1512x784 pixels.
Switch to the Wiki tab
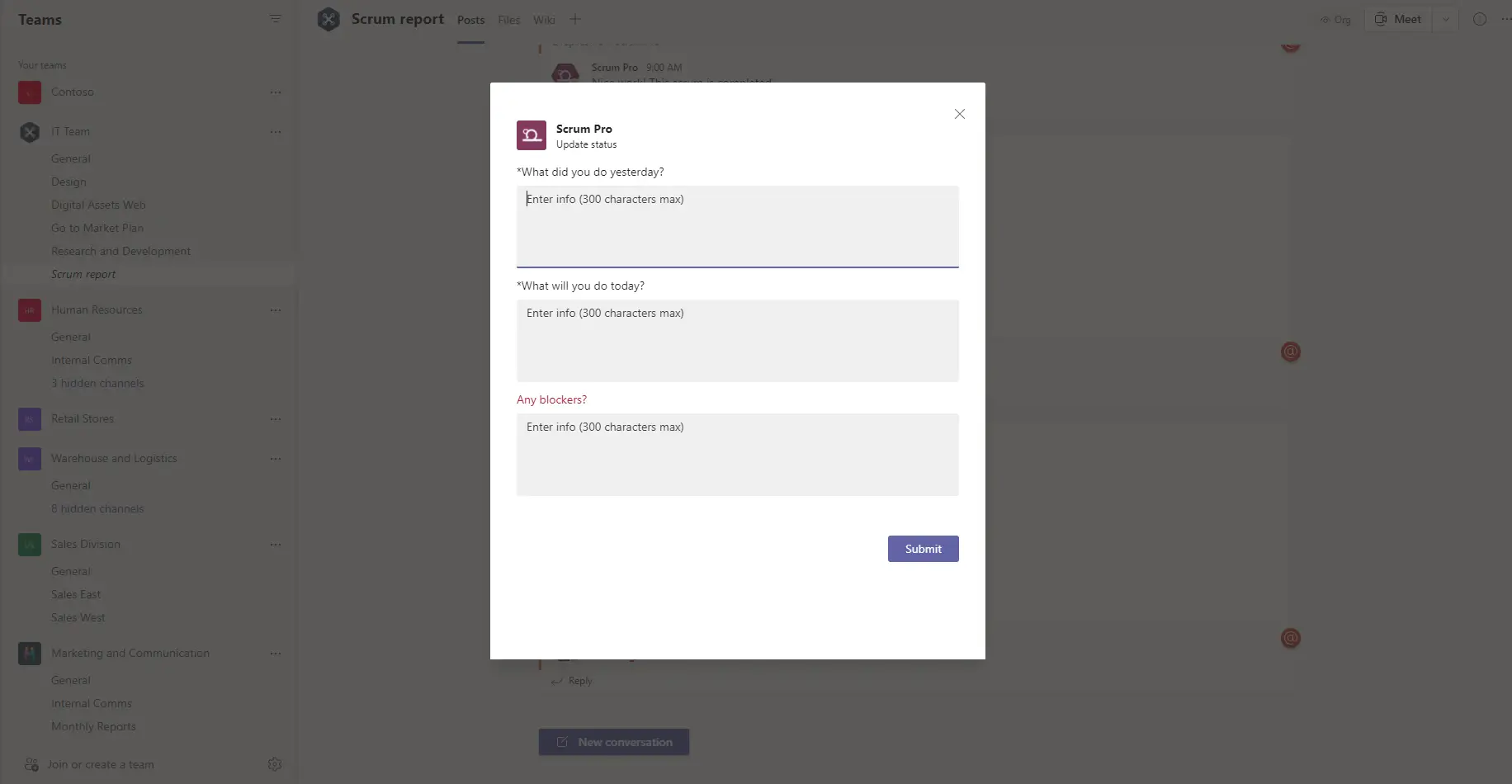[x=544, y=20]
